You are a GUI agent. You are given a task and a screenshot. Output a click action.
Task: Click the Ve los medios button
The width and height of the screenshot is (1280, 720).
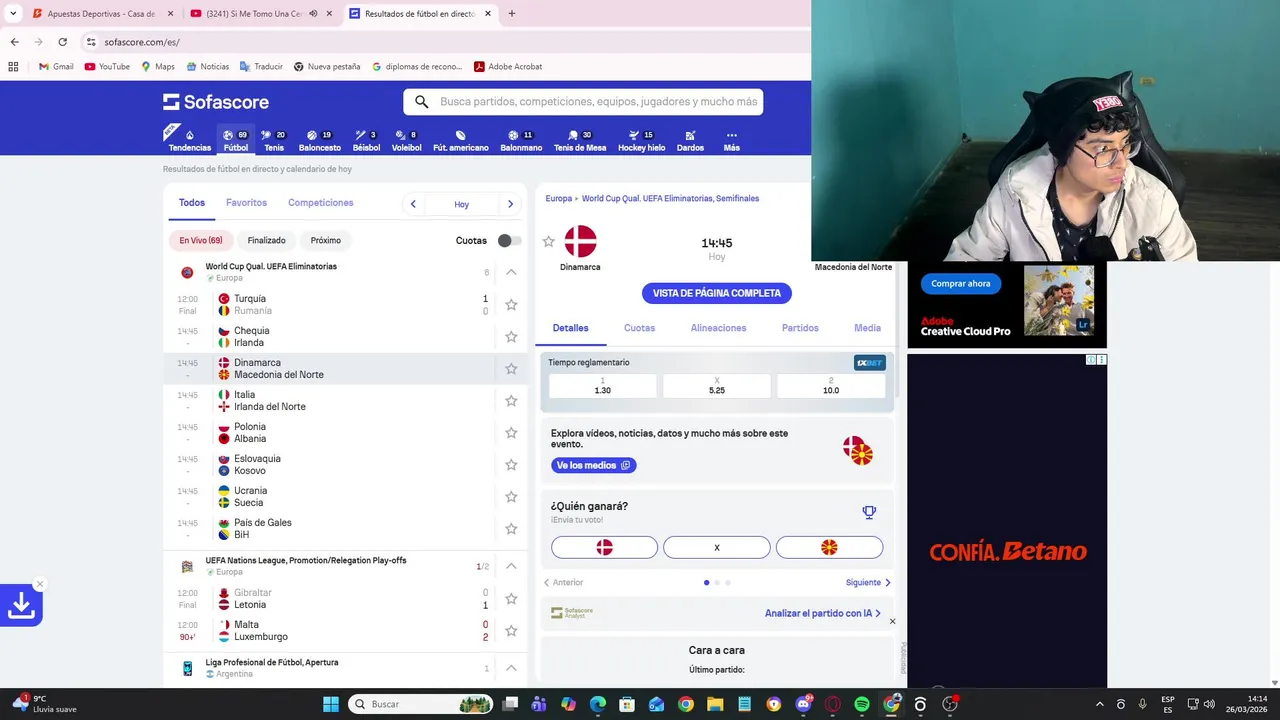pyautogui.click(x=593, y=465)
